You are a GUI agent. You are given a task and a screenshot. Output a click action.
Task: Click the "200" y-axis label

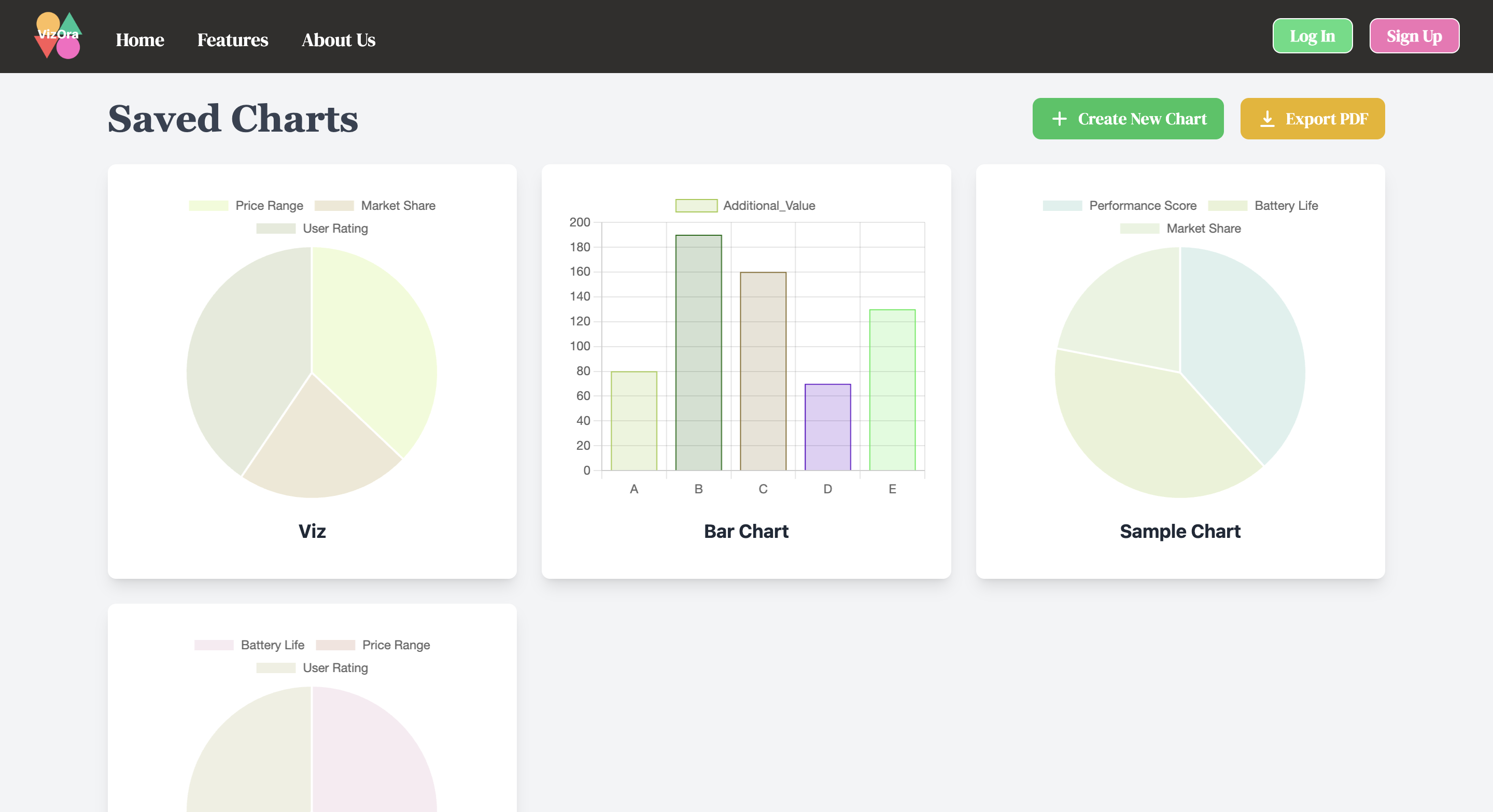580,222
